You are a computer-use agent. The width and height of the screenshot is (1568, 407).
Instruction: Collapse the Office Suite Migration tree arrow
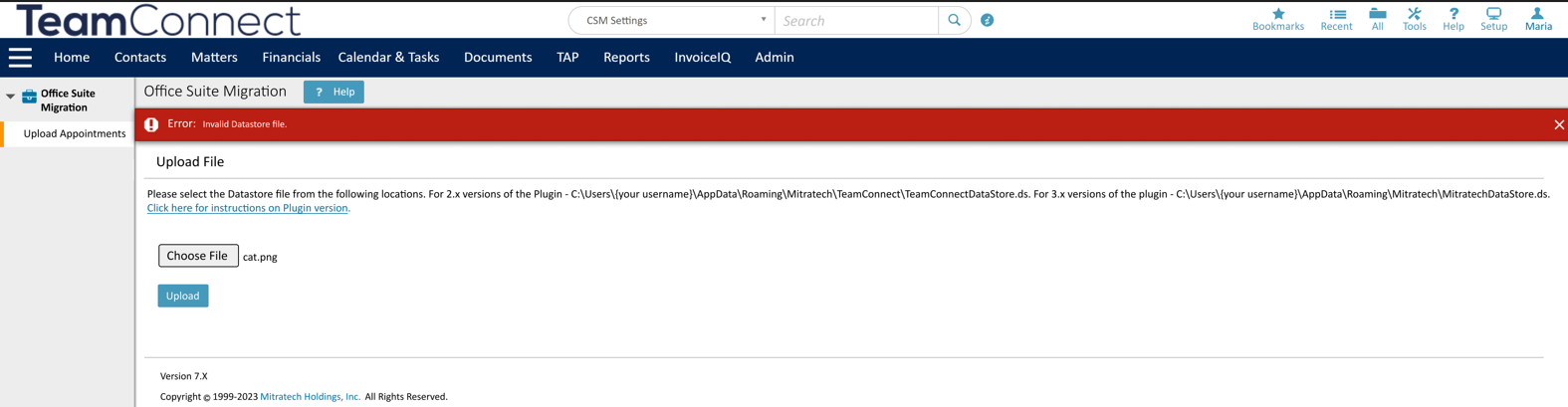10,97
